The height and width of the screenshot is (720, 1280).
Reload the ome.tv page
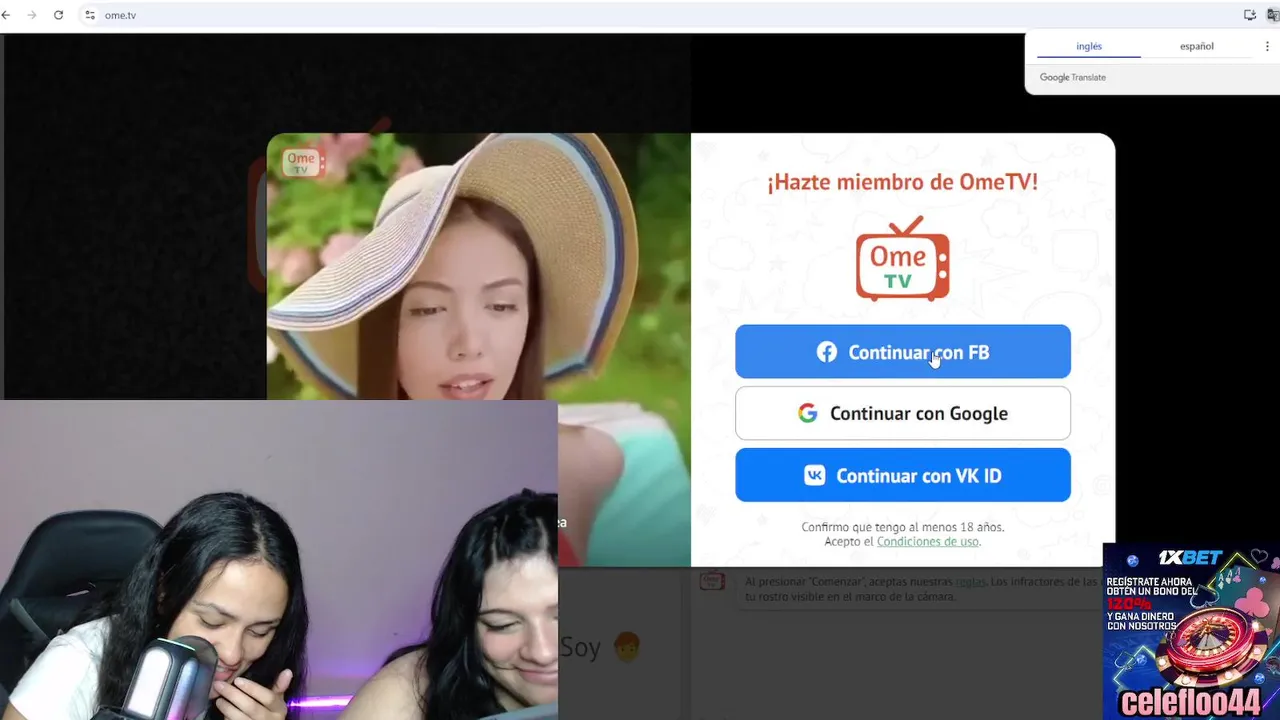[58, 15]
